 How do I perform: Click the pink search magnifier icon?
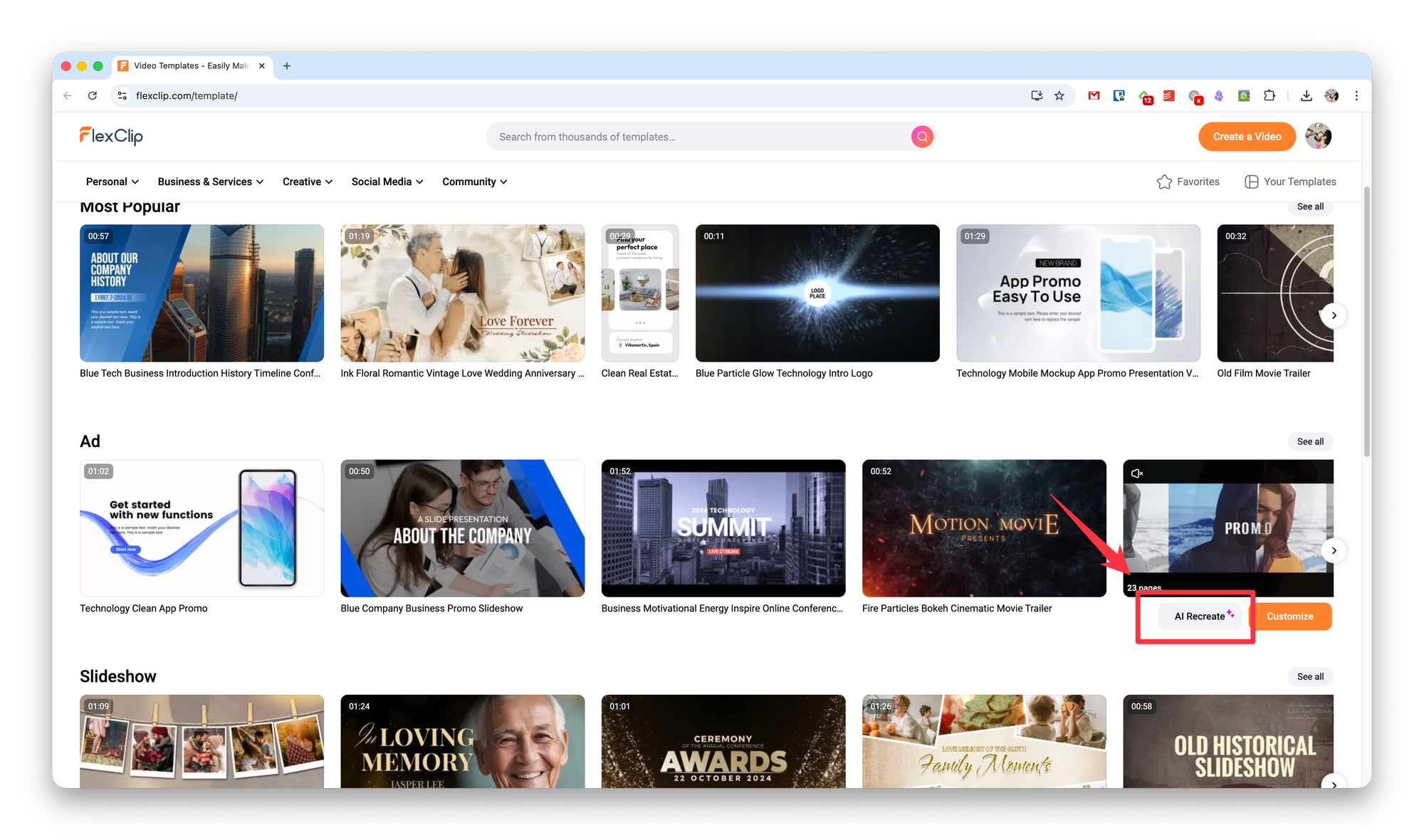click(922, 137)
